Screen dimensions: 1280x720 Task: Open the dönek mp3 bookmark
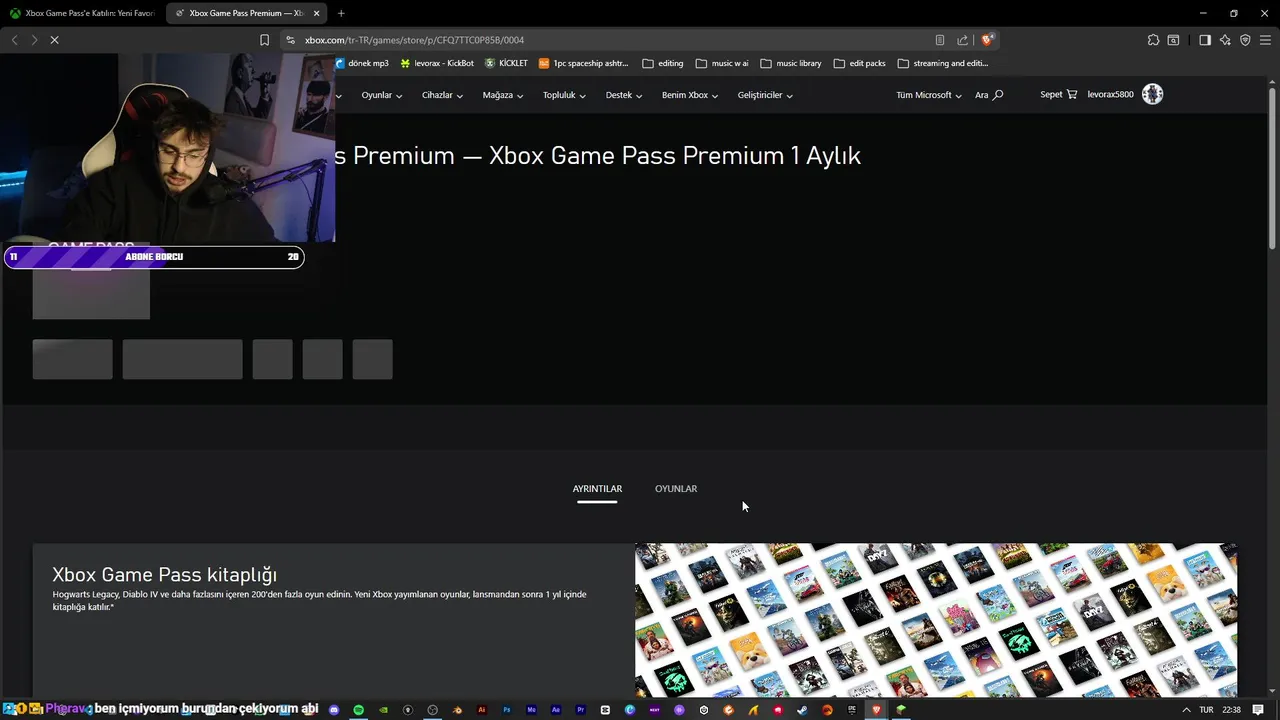tap(362, 63)
